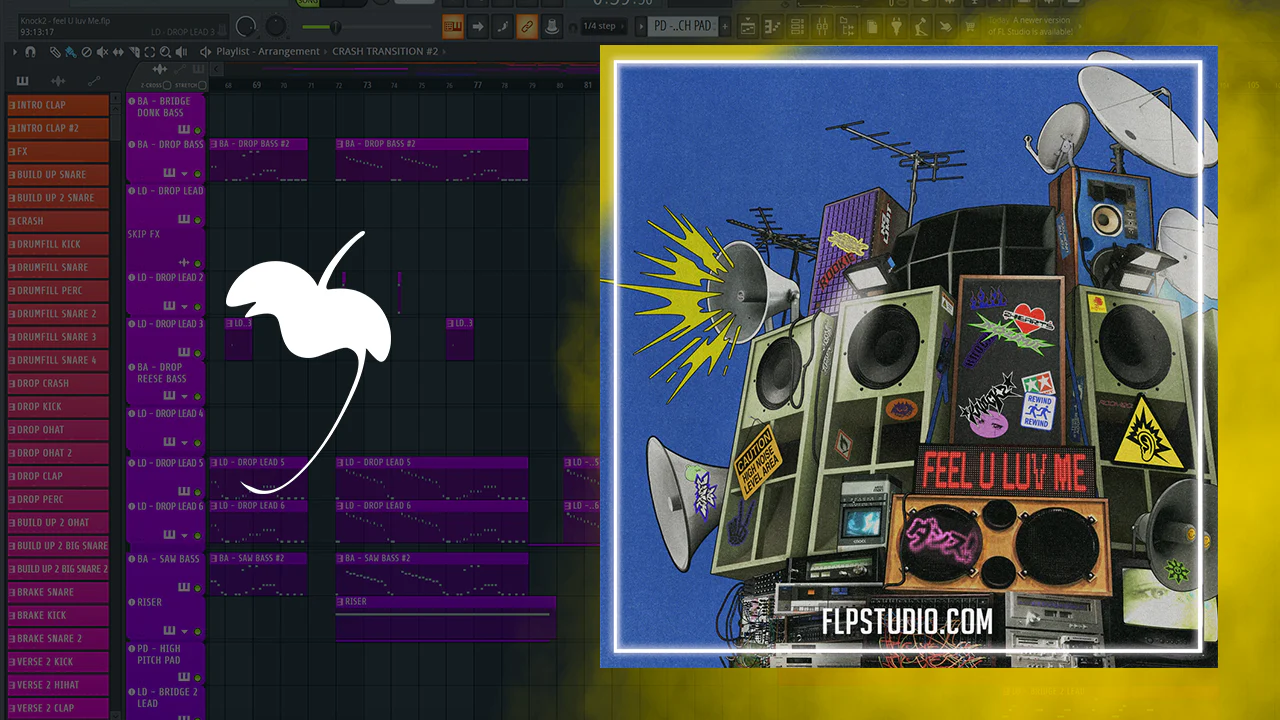
Task: Enable the STRETCH checkbox
Action: pyautogui.click(x=201, y=85)
